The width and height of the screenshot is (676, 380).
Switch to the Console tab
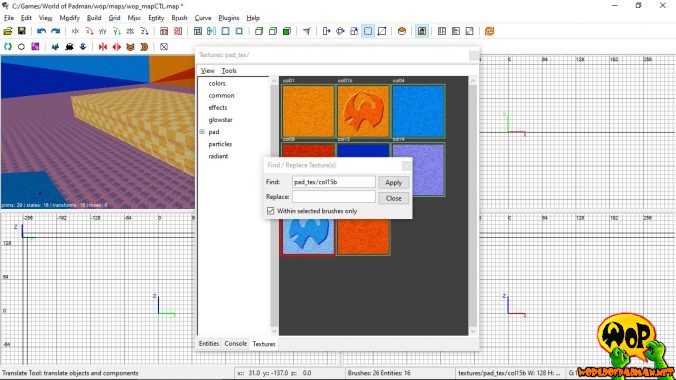[235, 343]
